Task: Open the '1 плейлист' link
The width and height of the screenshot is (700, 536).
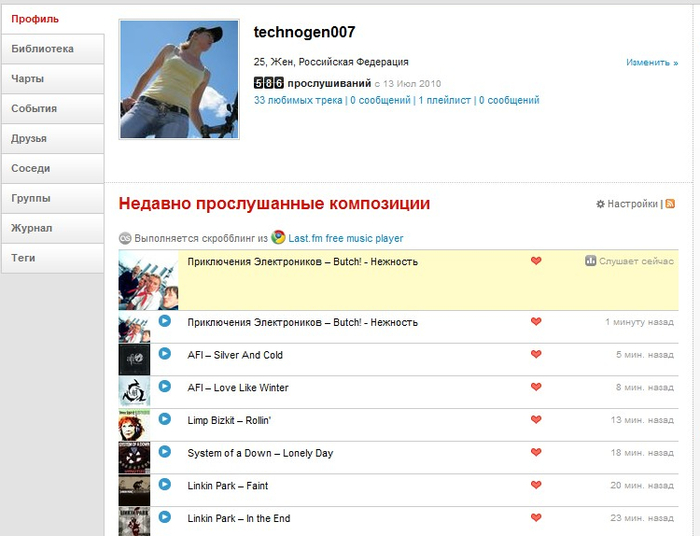Action: coord(445,100)
